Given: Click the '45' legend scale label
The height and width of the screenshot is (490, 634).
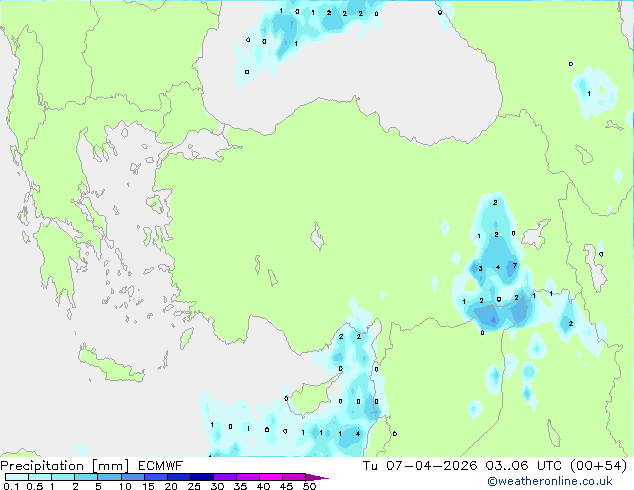Looking at the screenshot, I should click(x=286, y=486).
